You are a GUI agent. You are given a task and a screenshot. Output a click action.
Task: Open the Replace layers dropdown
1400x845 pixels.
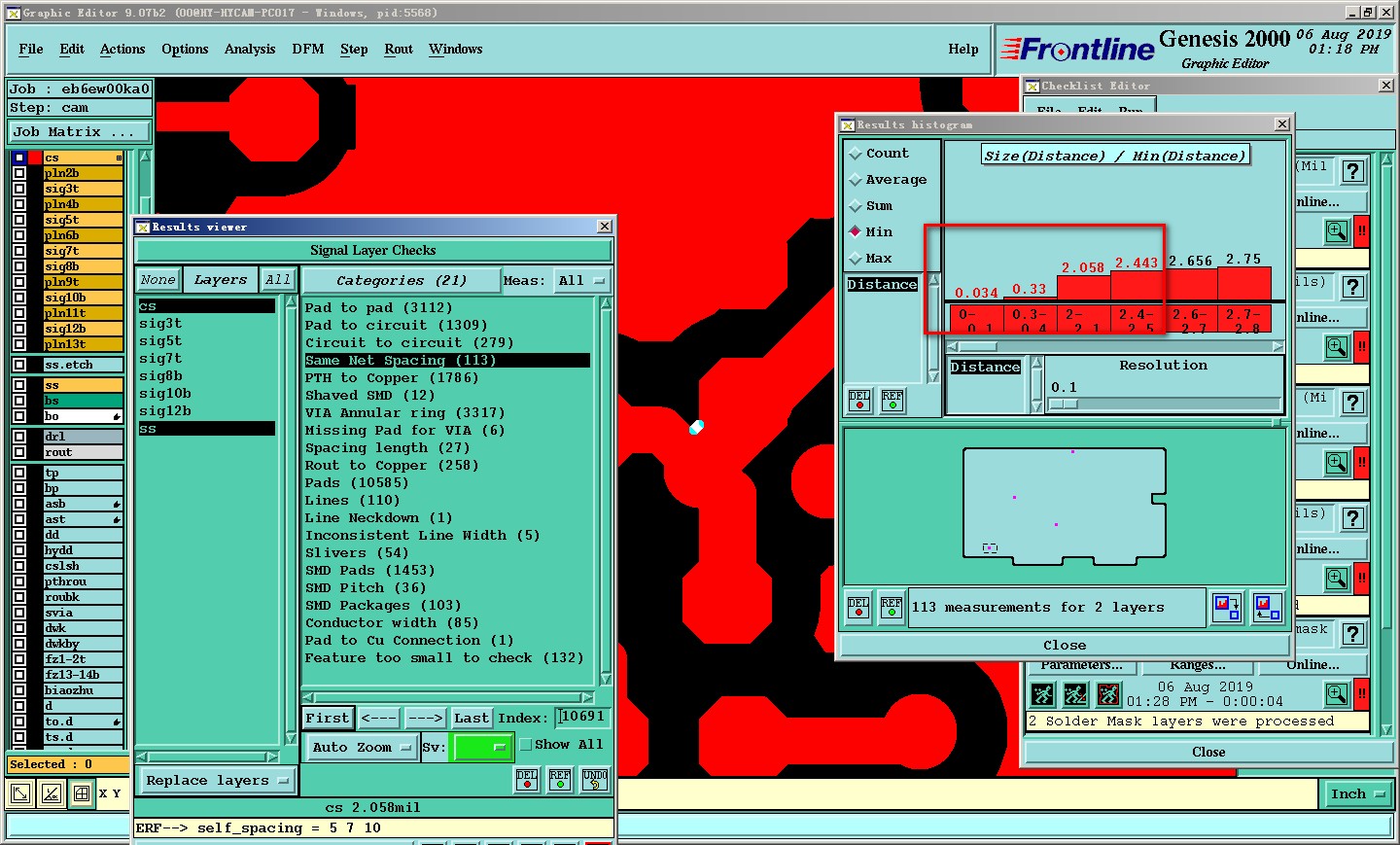tap(216, 781)
